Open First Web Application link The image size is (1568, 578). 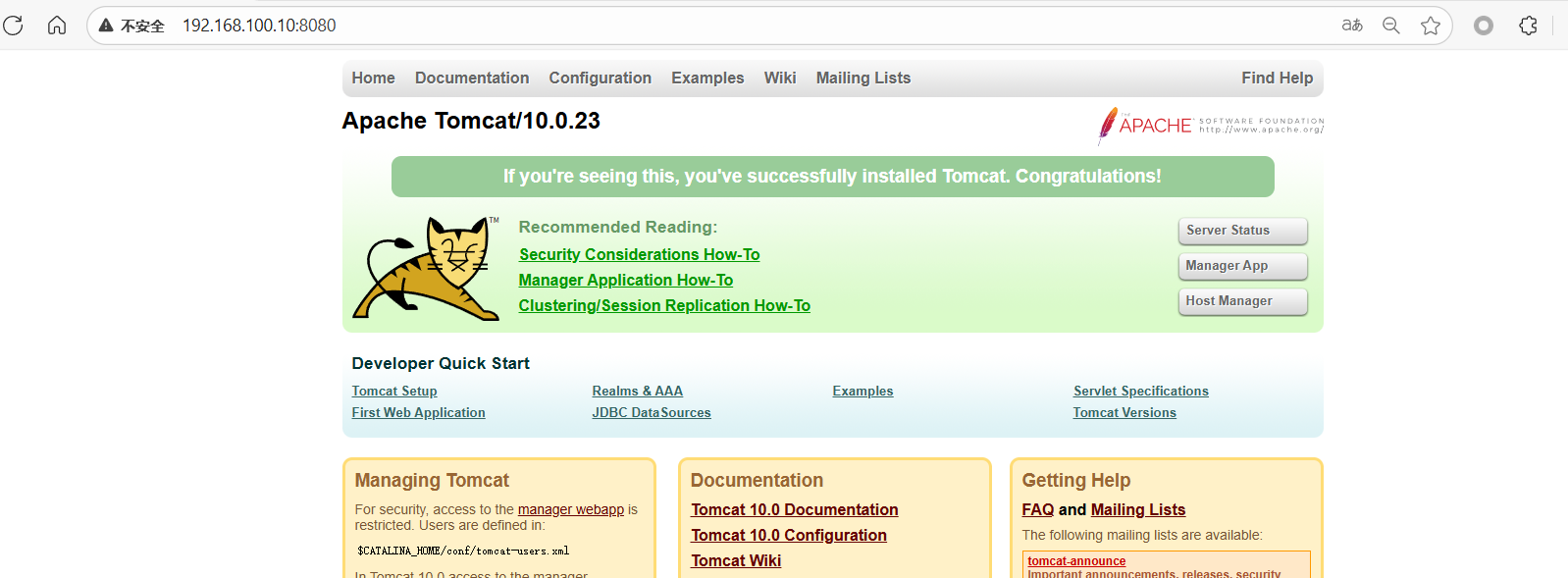[x=418, y=412]
